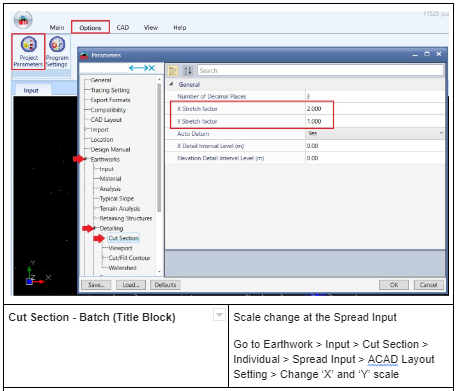The height and width of the screenshot is (391, 459).
Task: Select Analysis tree item
Action: (x=110, y=189)
